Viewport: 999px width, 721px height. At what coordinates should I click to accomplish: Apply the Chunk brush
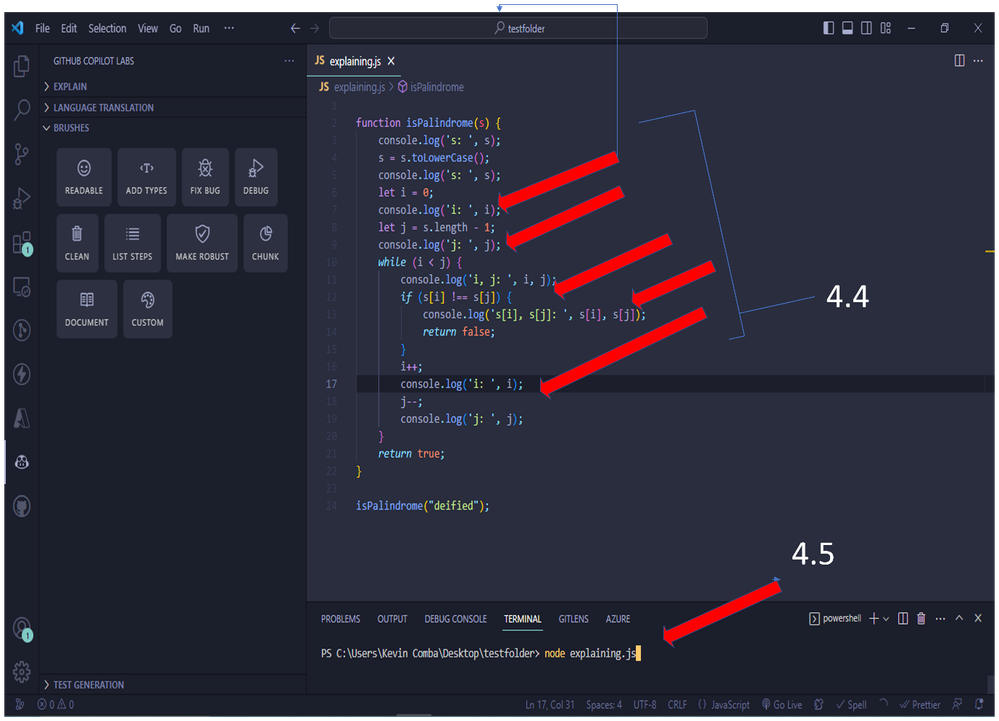click(x=265, y=243)
